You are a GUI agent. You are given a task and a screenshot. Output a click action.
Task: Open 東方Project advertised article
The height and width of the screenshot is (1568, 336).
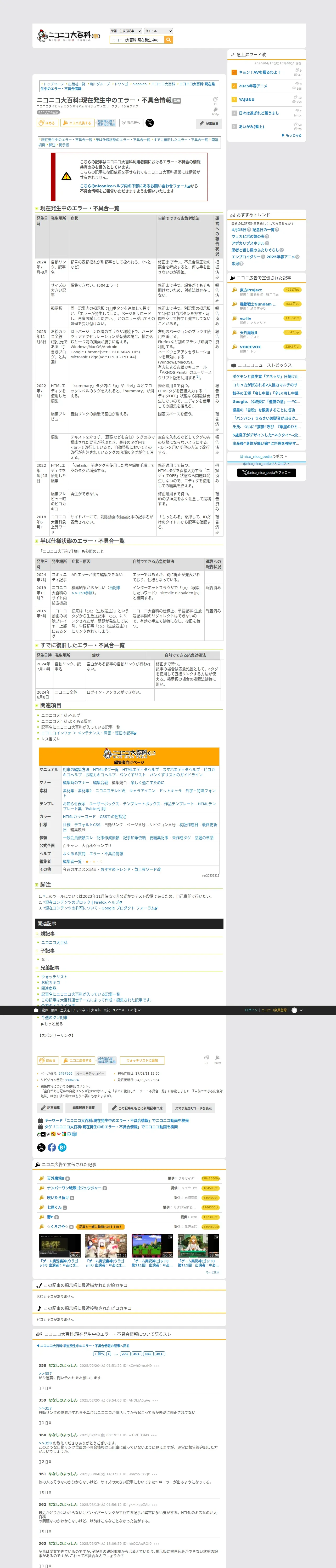point(251,290)
